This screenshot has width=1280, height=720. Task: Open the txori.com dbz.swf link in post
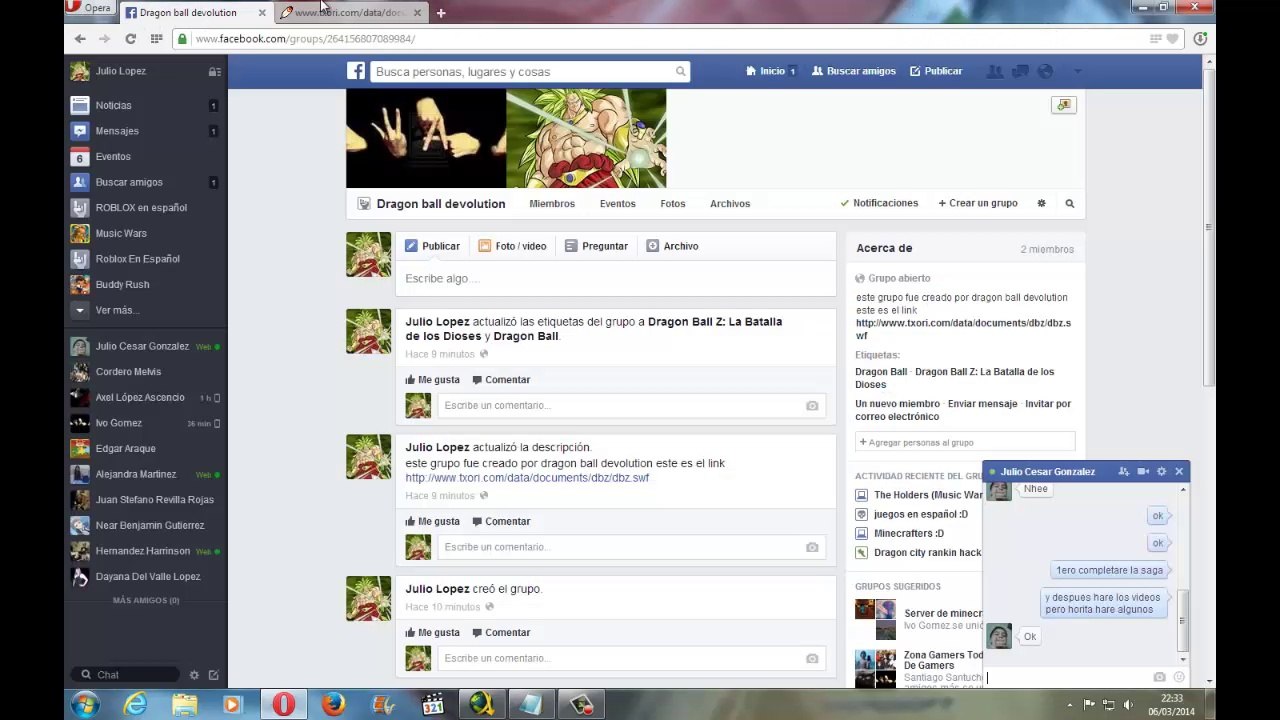click(527, 478)
